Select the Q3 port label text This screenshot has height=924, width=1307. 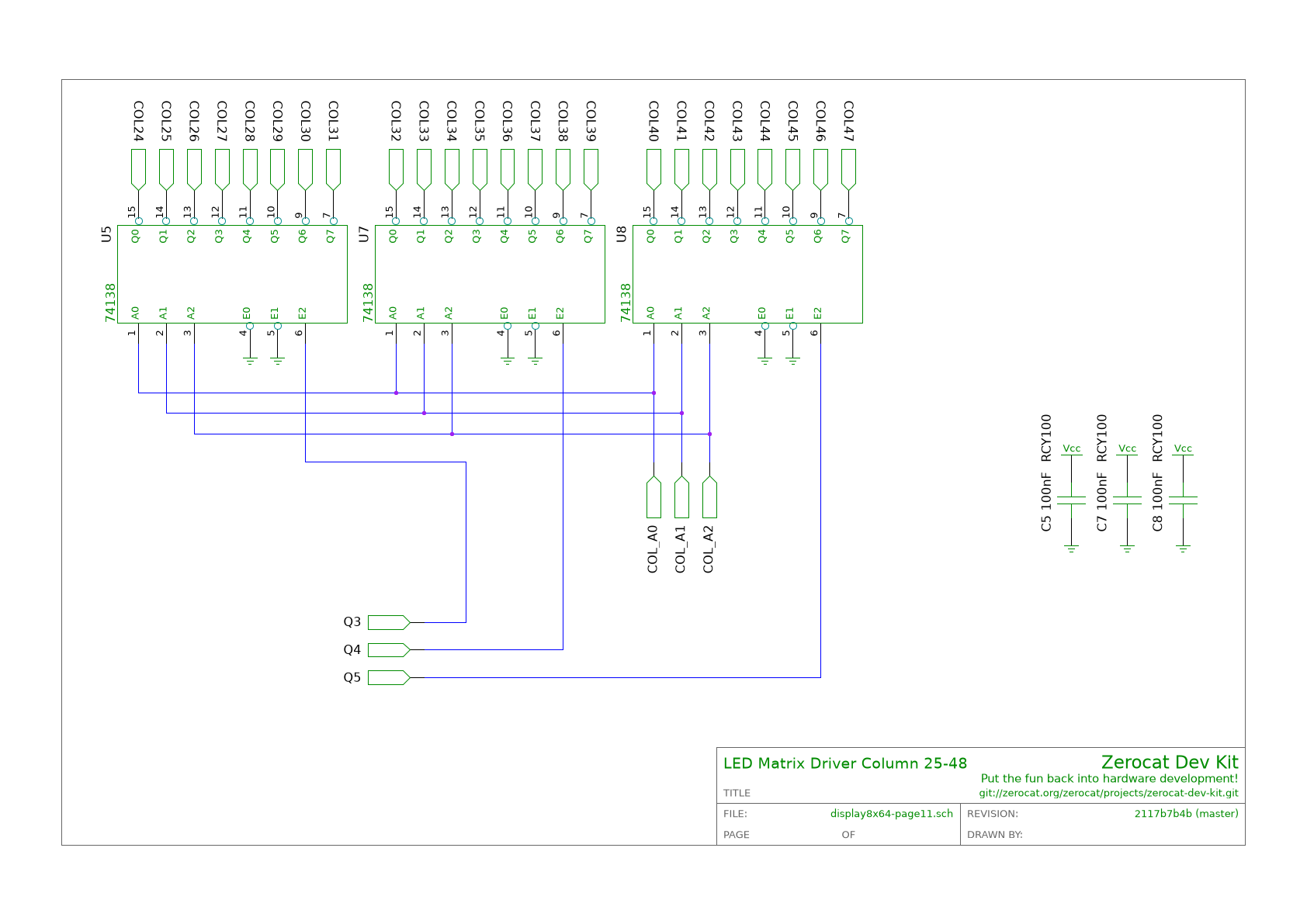pos(352,622)
